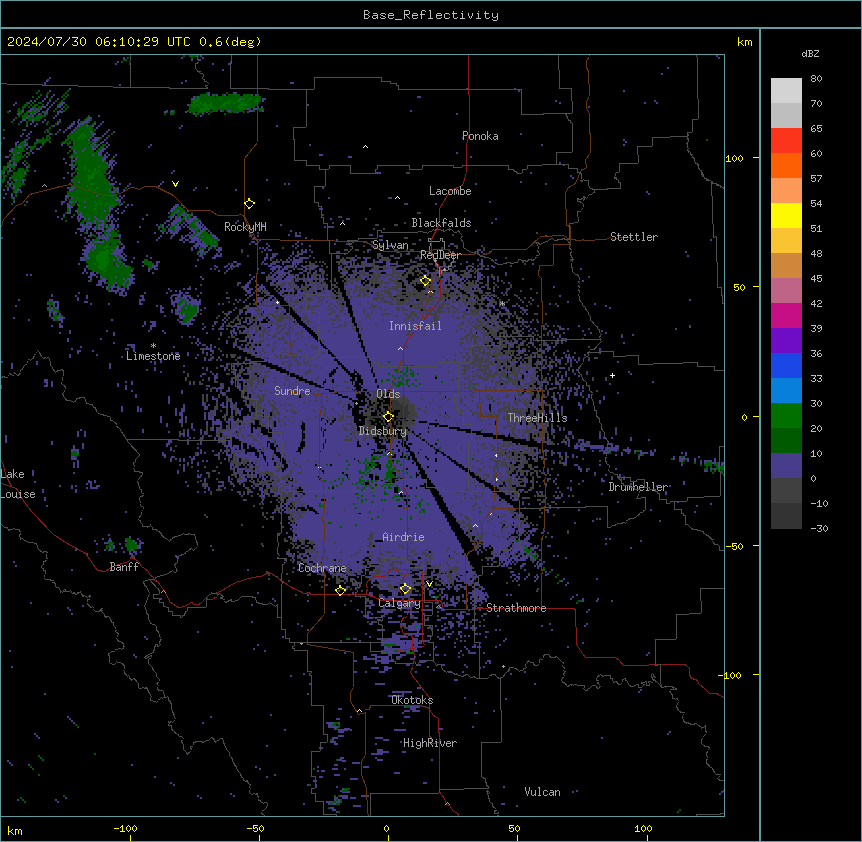Viewport: 862px width, 842px height.
Task: Click the HighRiver label
Action: point(430,743)
